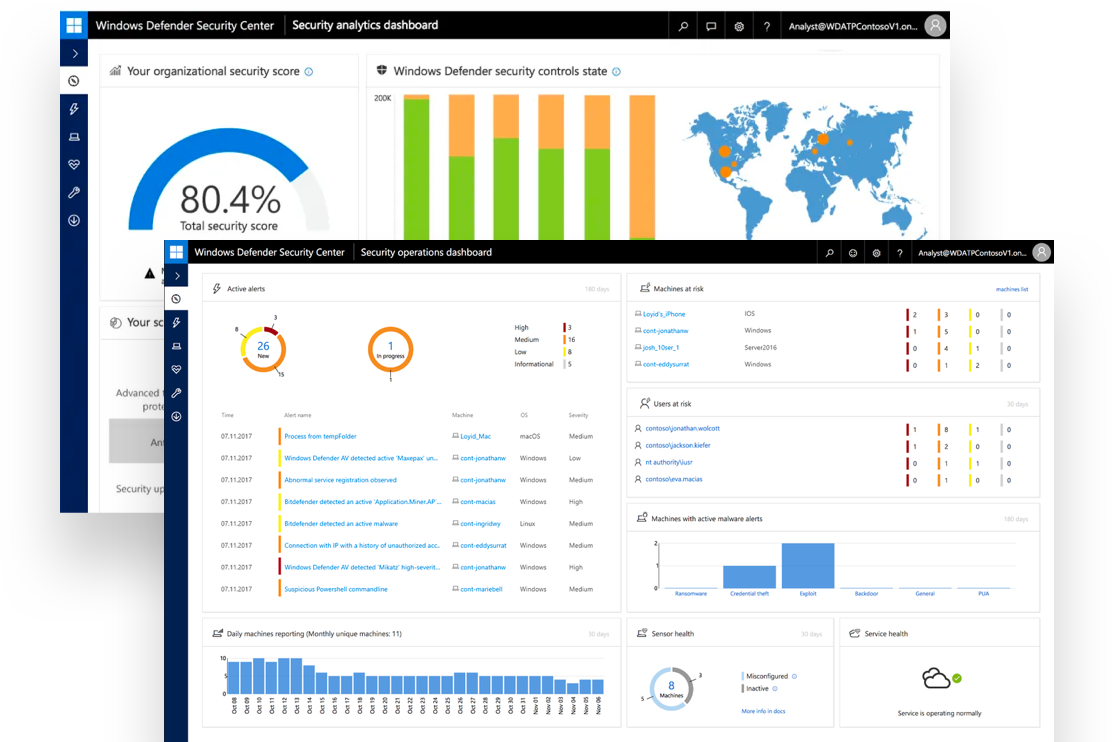Click the Exploit bar in malware chart

808,566
